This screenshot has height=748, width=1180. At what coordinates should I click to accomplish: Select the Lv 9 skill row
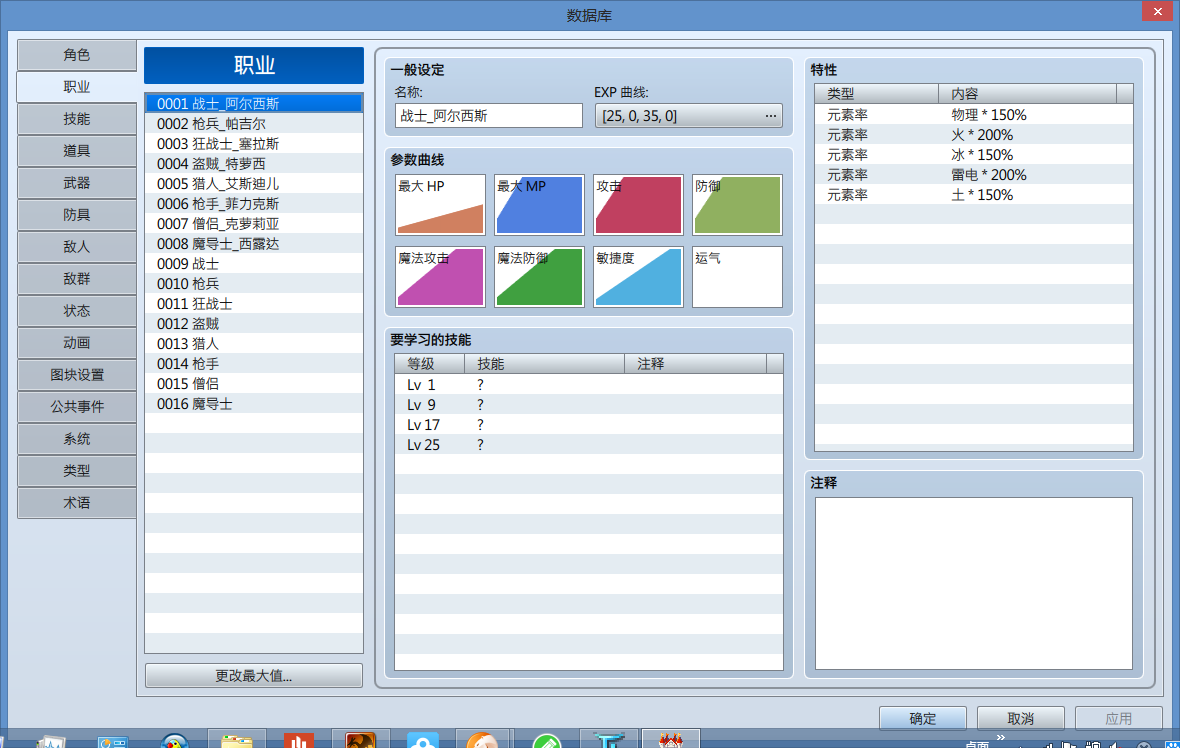click(588, 405)
